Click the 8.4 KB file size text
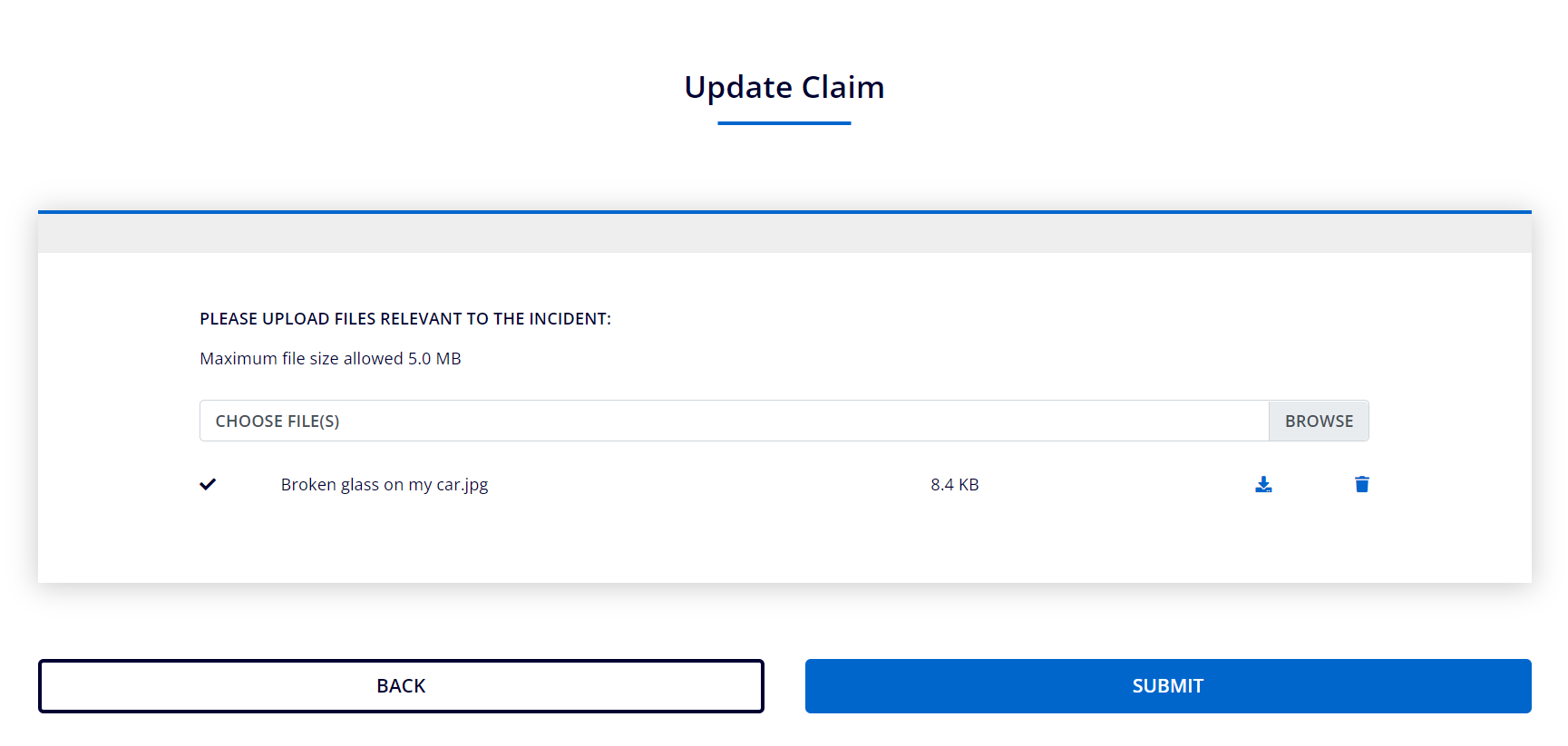Image resolution: width=1568 pixels, height=746 pixels. pyautogui.click(x=954, y=485)
